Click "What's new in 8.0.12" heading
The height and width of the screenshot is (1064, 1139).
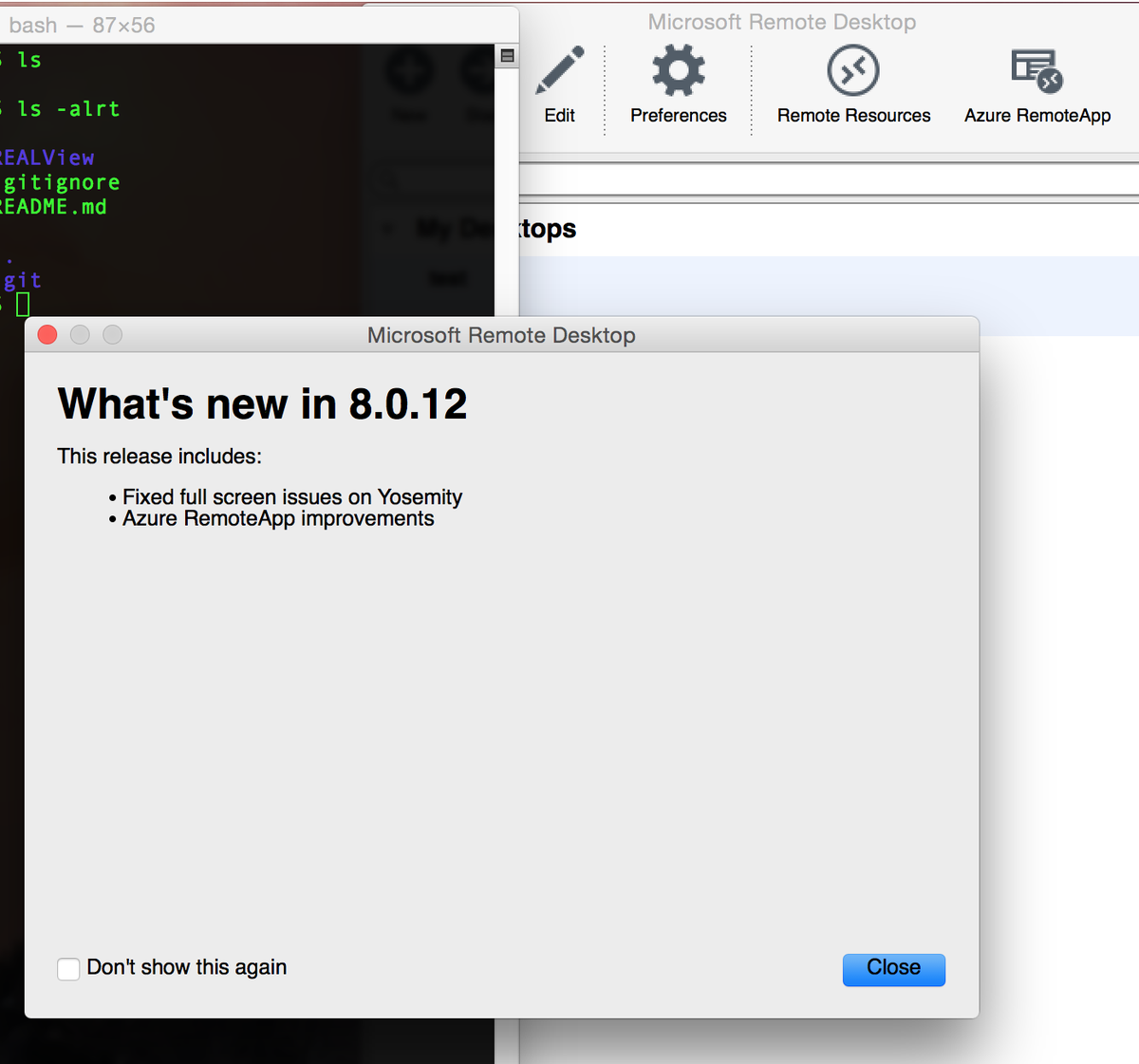coord(263,404)
